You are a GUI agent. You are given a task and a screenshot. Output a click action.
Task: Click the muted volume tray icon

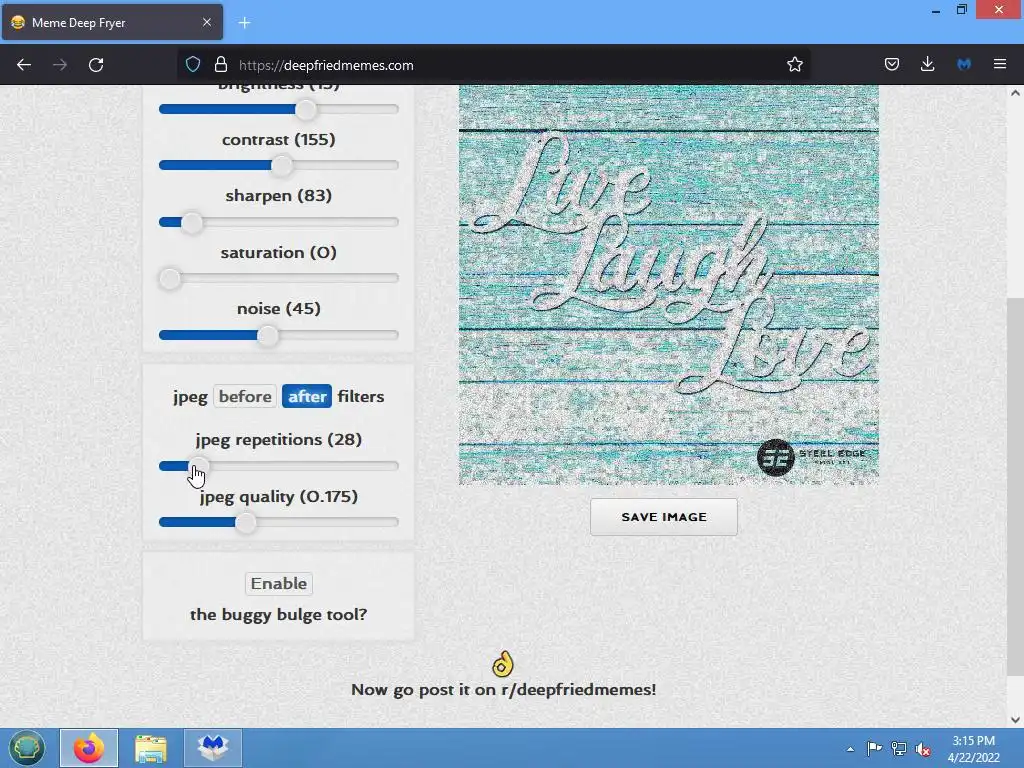923,749
